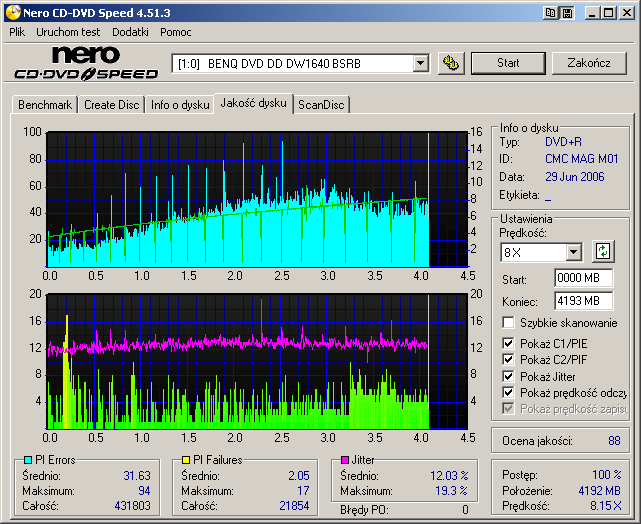
Task: Click the Zakończ button
Action: coord(589,63)
